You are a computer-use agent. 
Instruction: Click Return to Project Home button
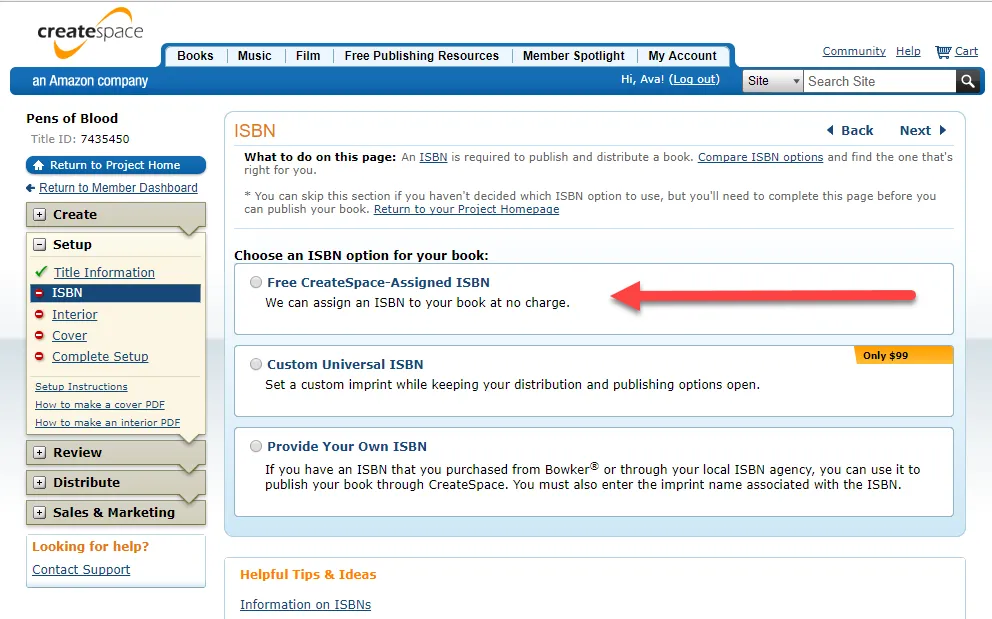click(x=116, y=165)
